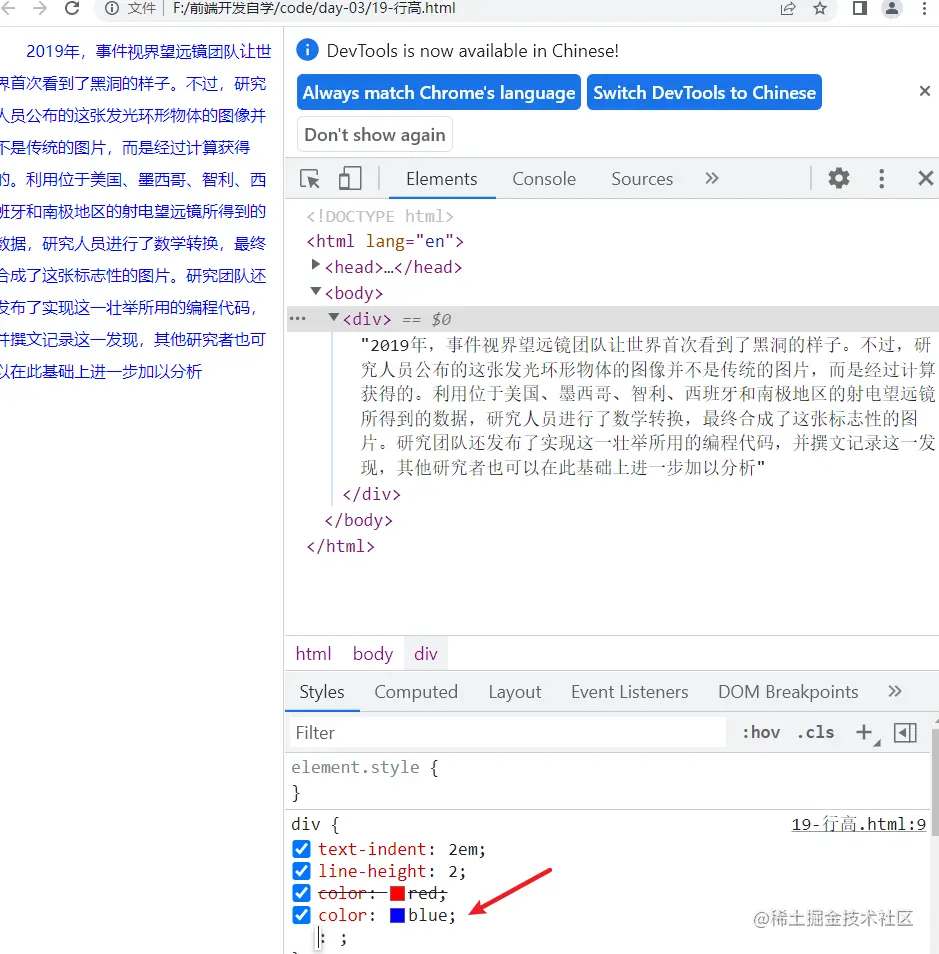Toggle element state with :hov

[x=761, y=732]
